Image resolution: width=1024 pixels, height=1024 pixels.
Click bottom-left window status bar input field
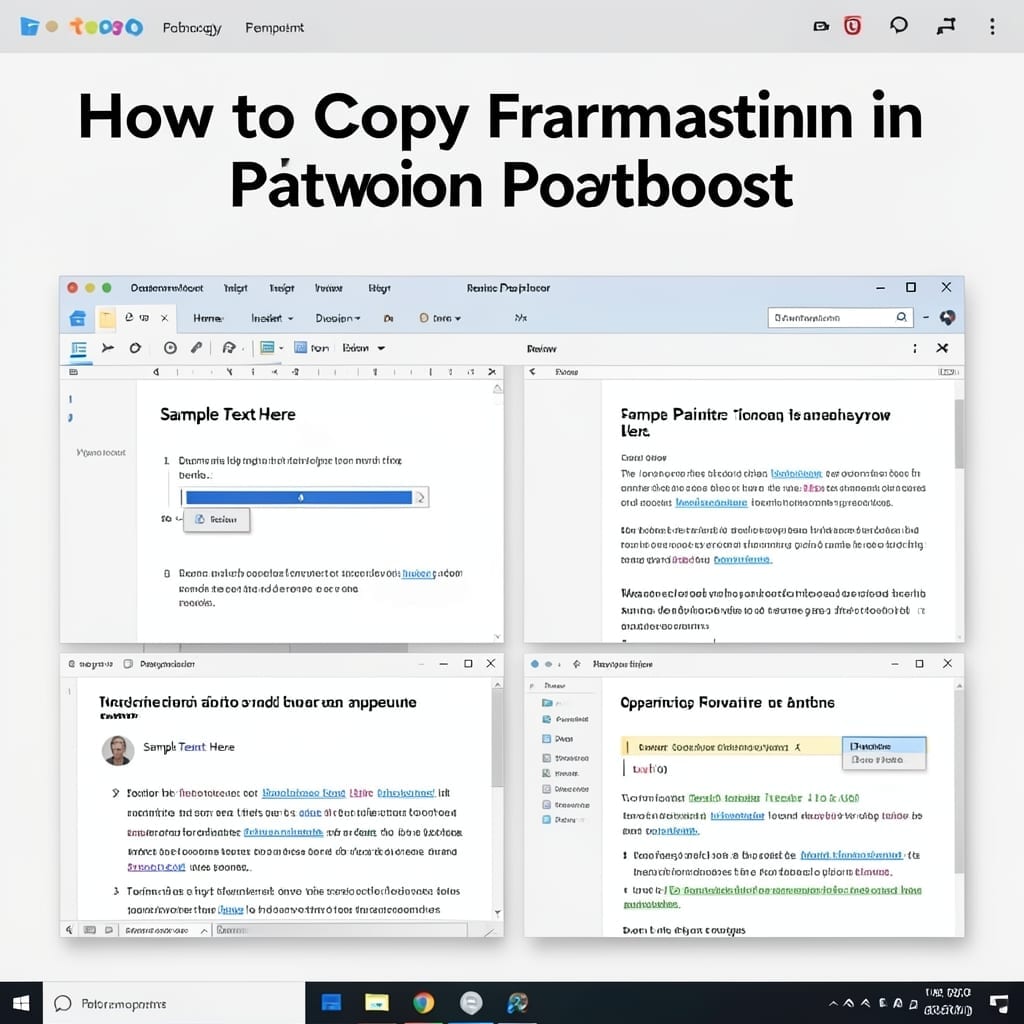(x=340, y=930)
